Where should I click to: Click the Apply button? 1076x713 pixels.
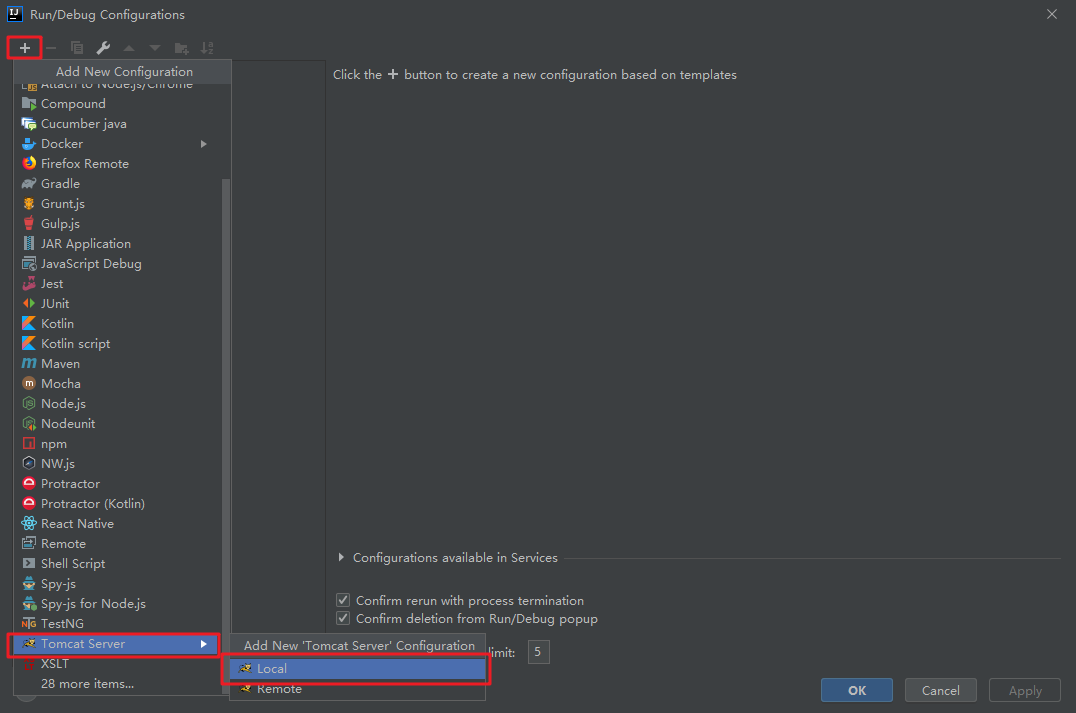point(1025,690)
